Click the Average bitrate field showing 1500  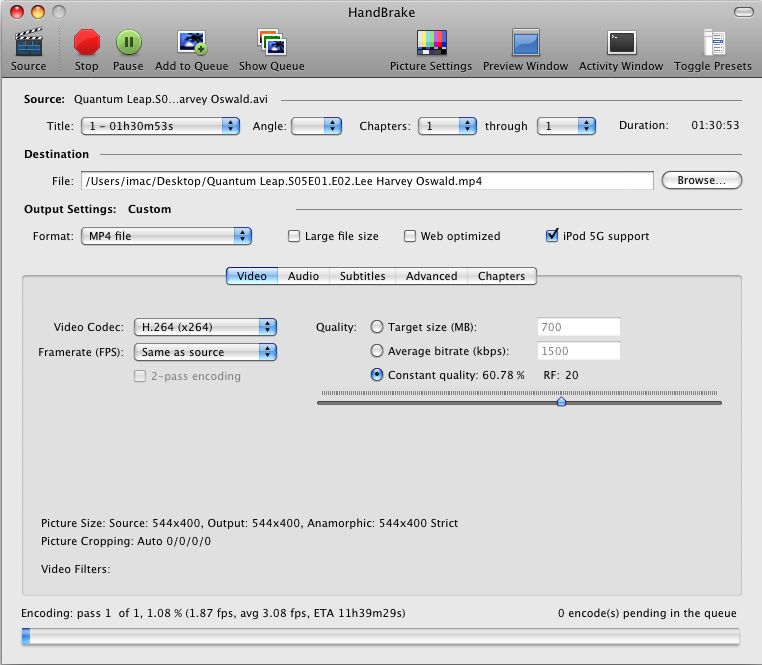579,351
